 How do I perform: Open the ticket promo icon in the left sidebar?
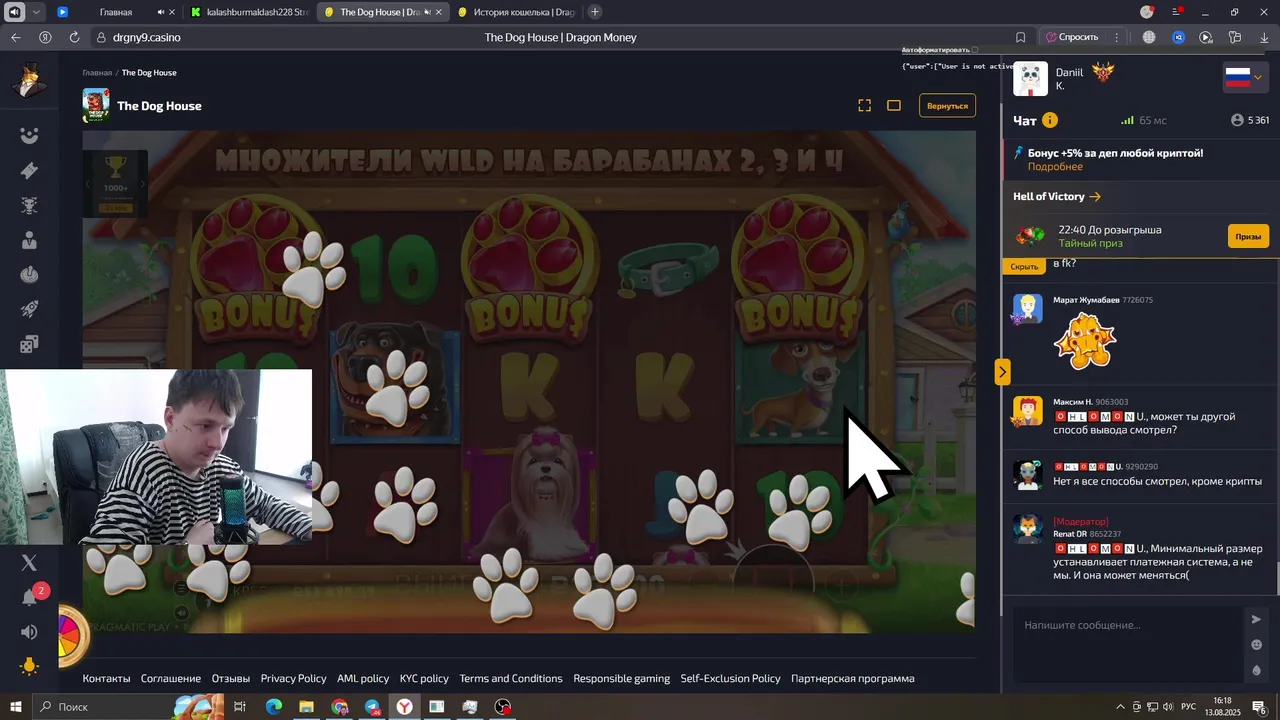pos(29,171)
